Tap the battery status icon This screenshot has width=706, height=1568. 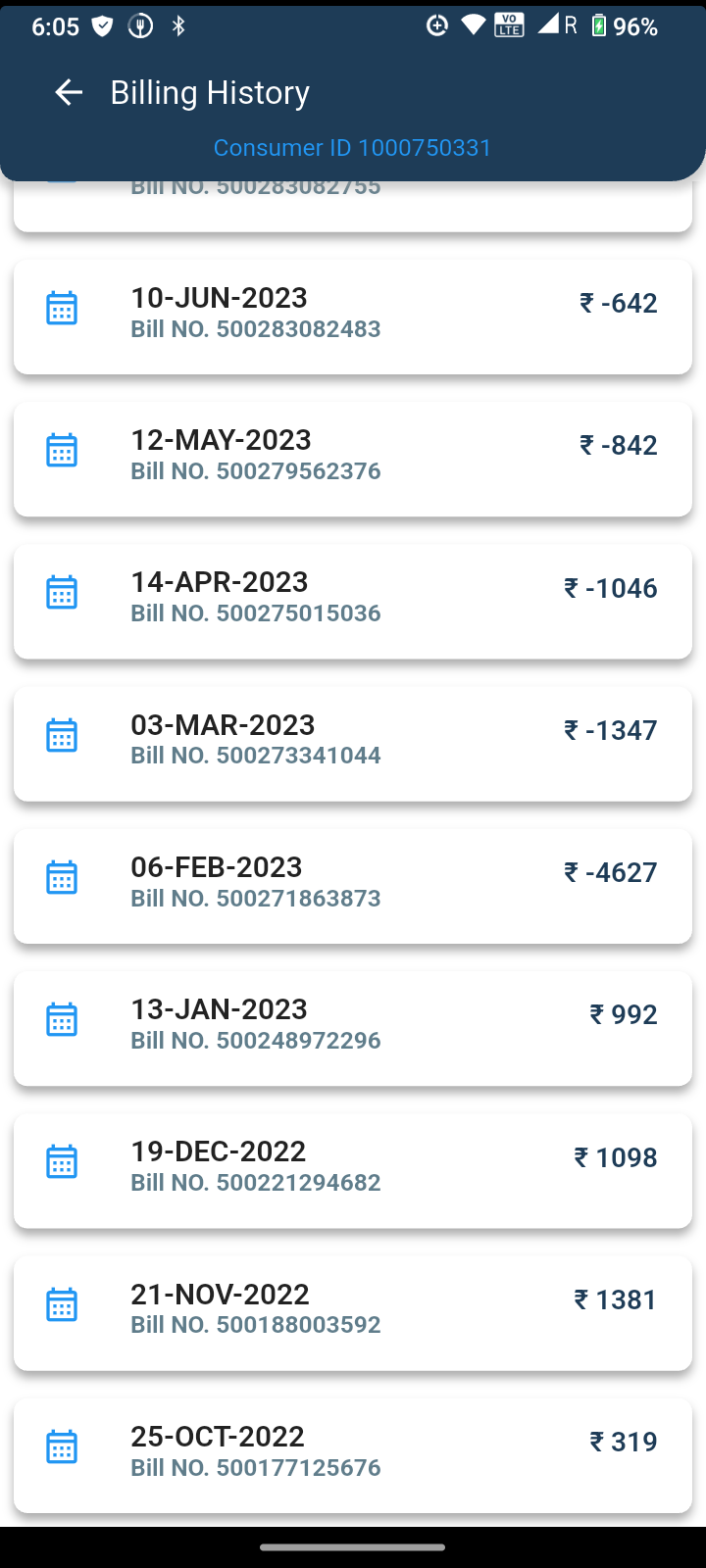tap(599, 26)
